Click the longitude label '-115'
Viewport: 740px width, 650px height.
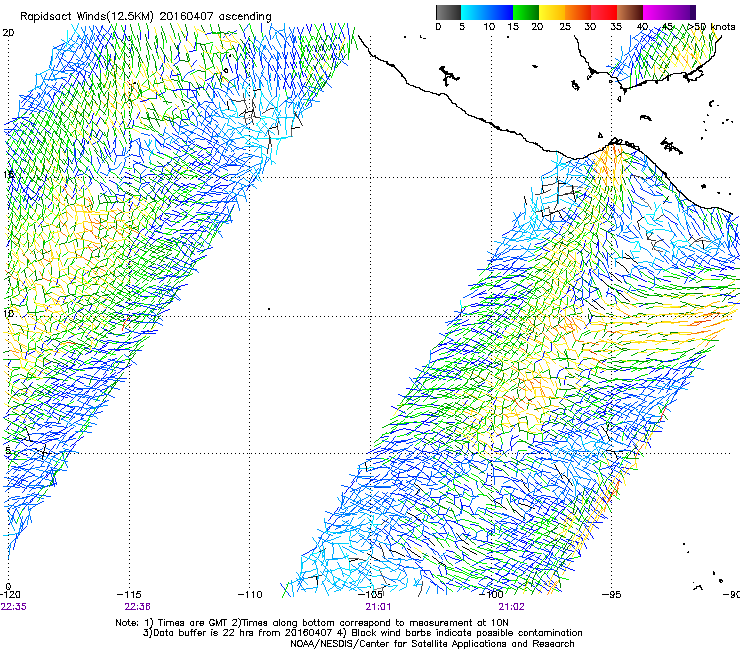129,595
